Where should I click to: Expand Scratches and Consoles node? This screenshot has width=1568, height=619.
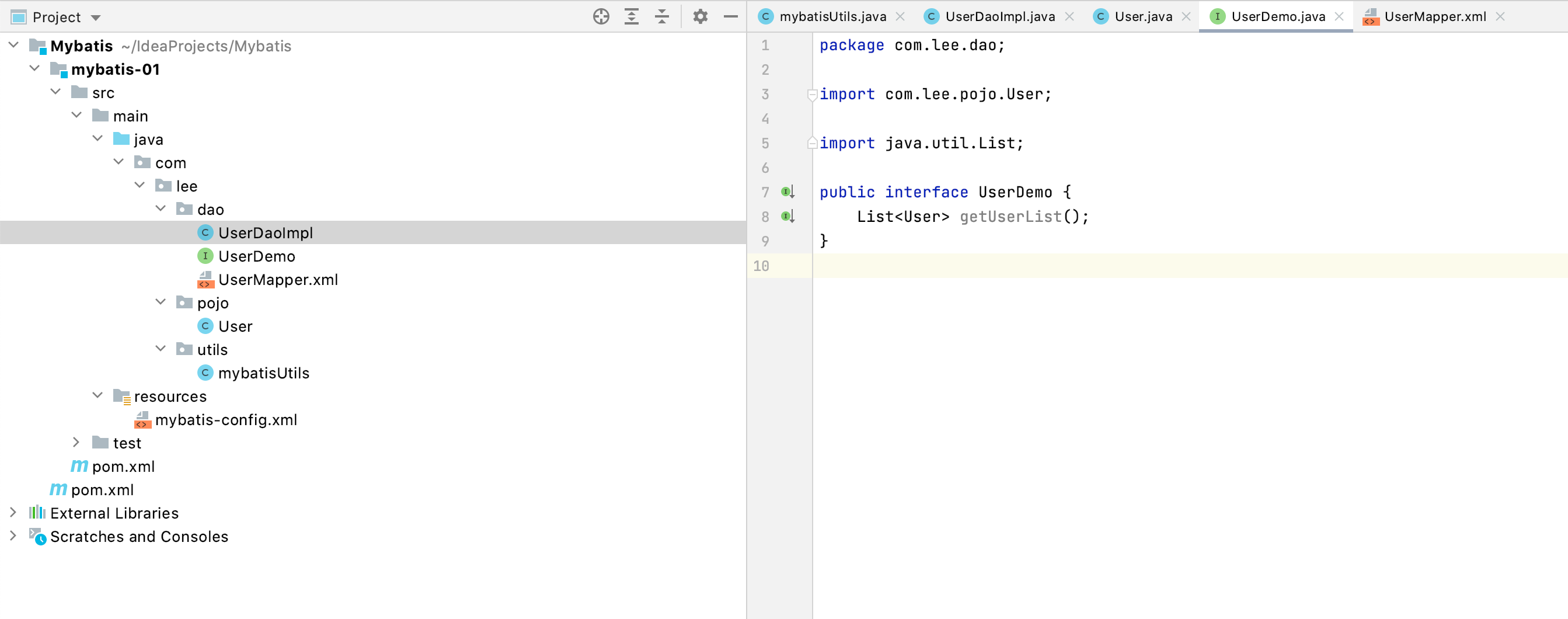tap(13, 535)
